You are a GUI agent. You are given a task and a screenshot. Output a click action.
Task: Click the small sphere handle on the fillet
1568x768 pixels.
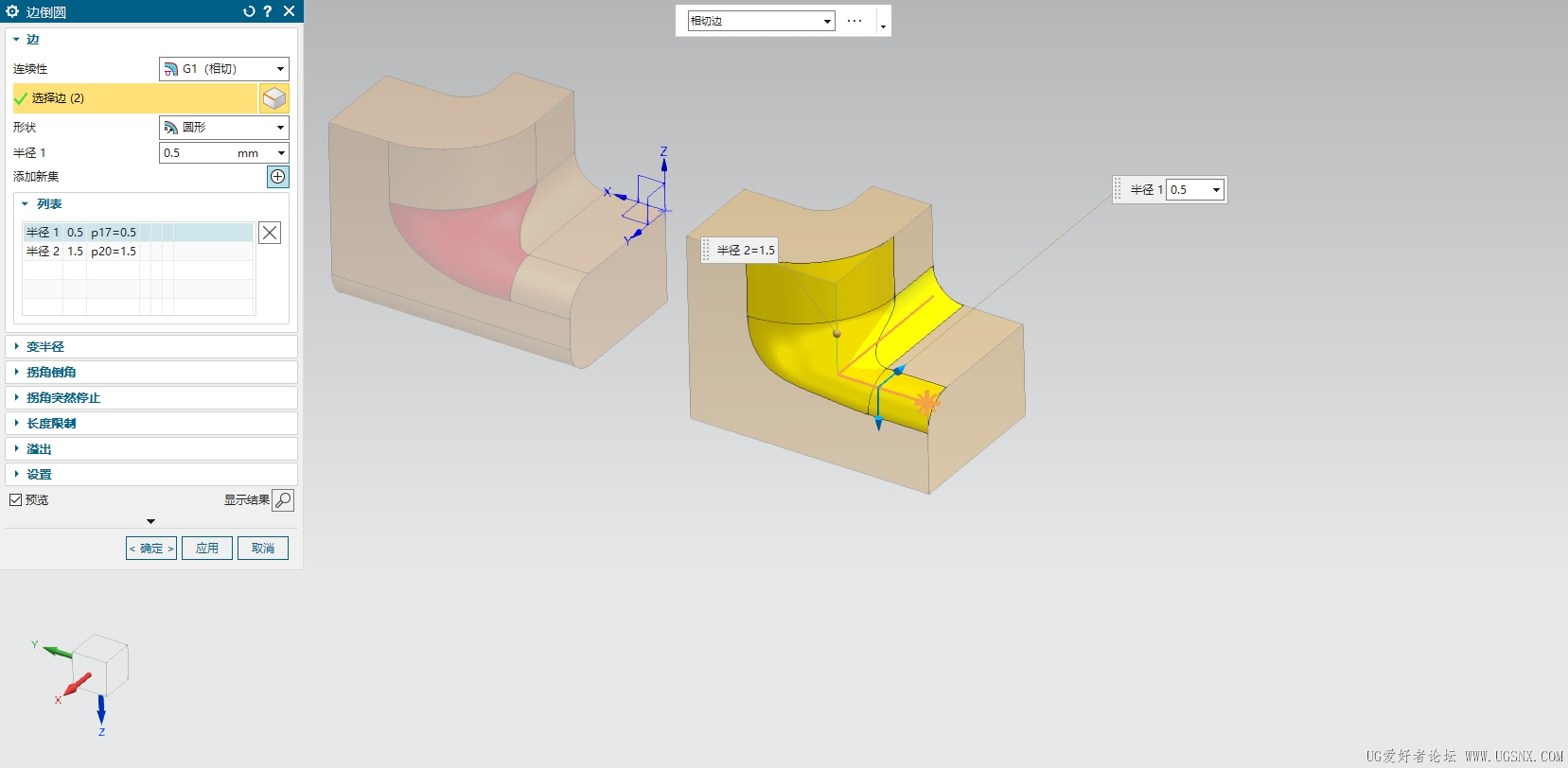(837, 334)
